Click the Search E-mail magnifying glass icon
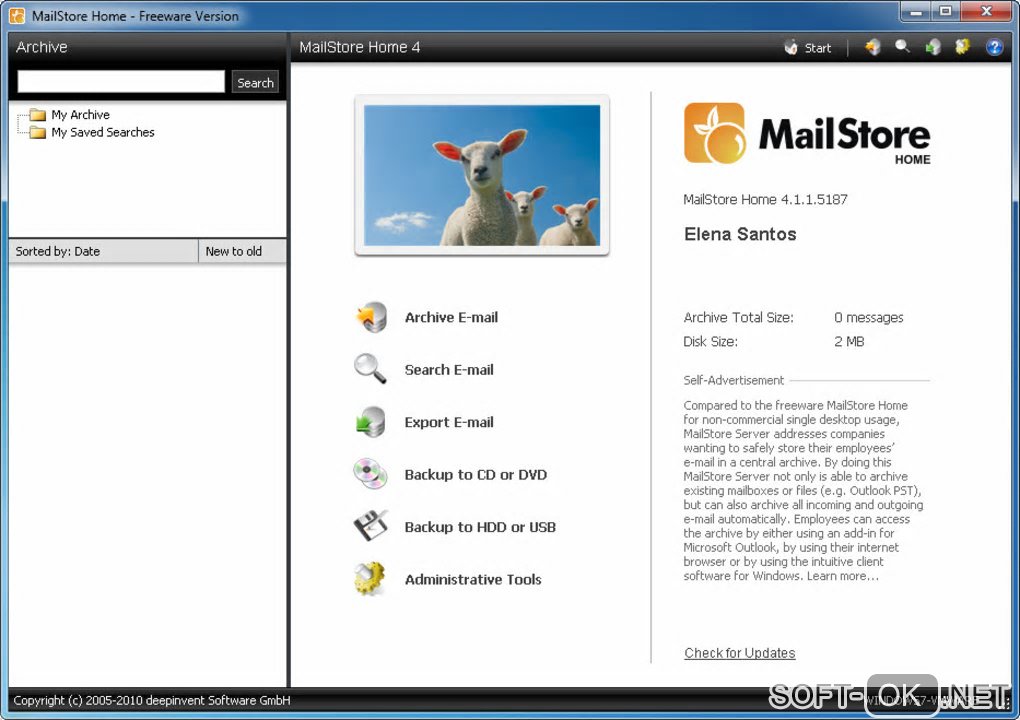 point(370,369)
